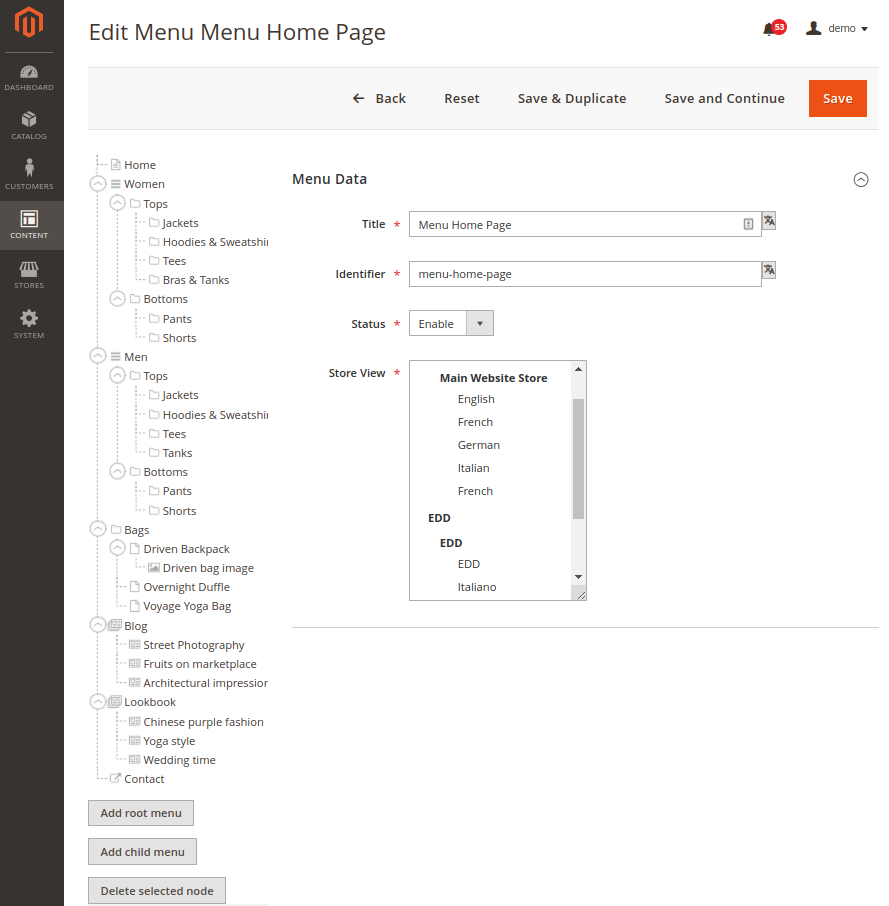Select Tanks node under Men
This screenshot has width=889, height=906.
coord(177,452)
